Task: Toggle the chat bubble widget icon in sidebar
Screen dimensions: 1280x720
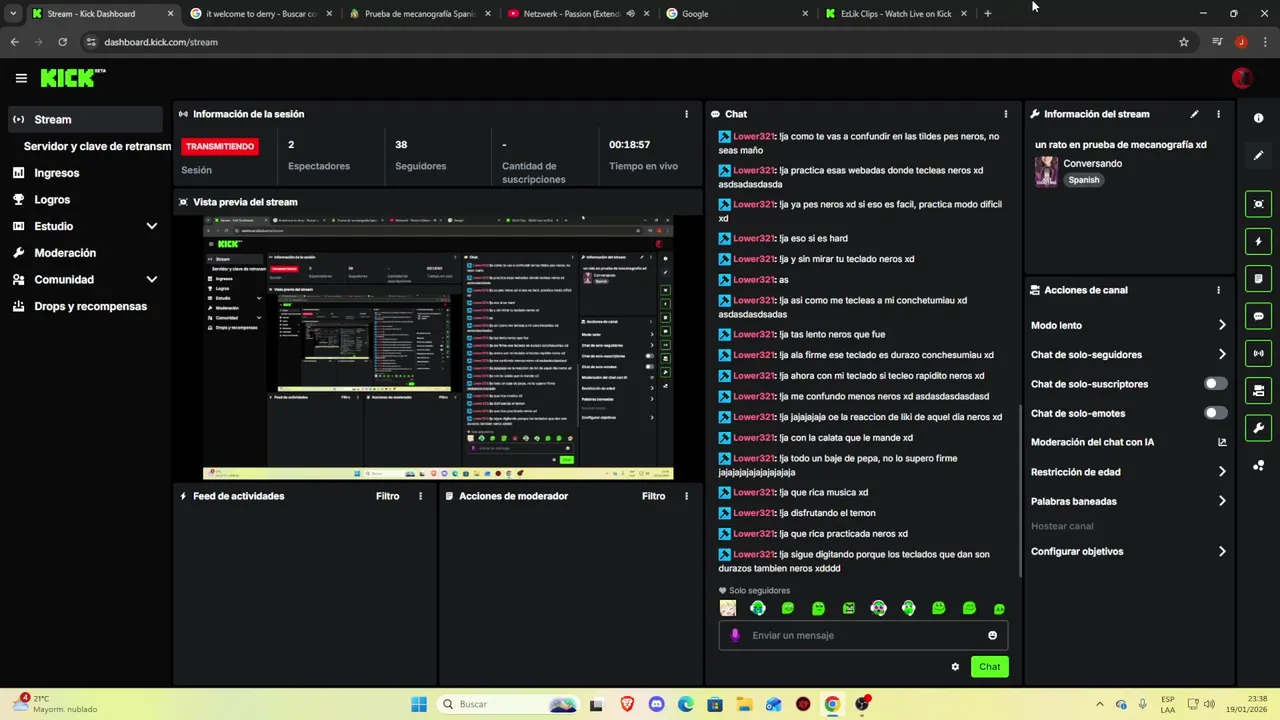Action: point(1258,316)
